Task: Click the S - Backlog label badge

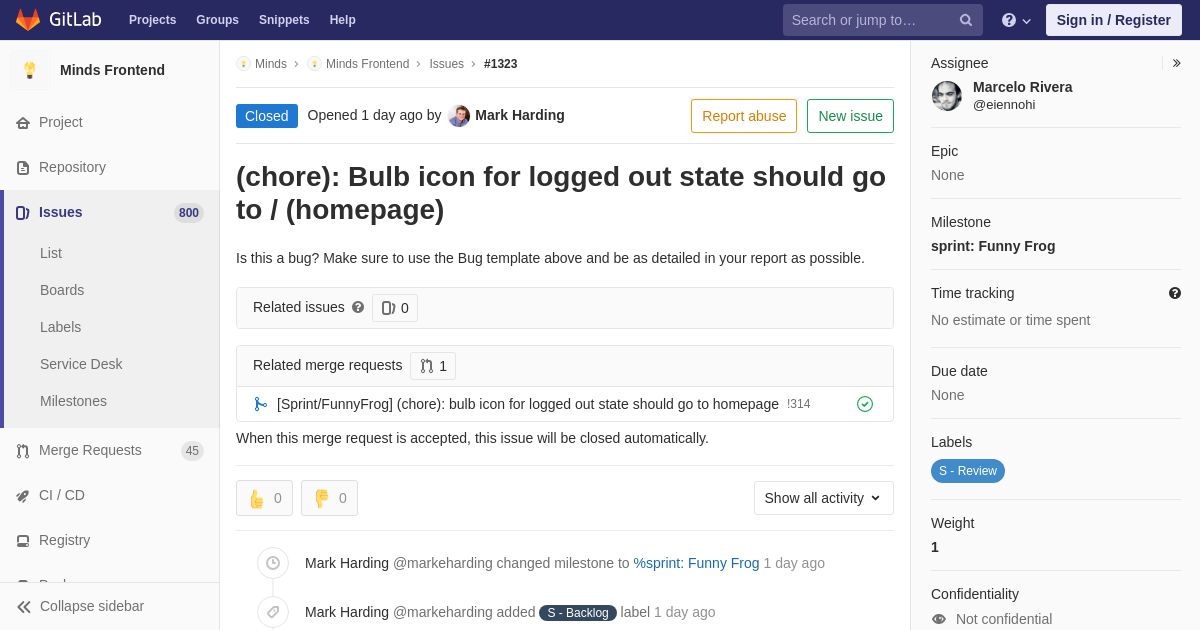Action: point(578,613)
